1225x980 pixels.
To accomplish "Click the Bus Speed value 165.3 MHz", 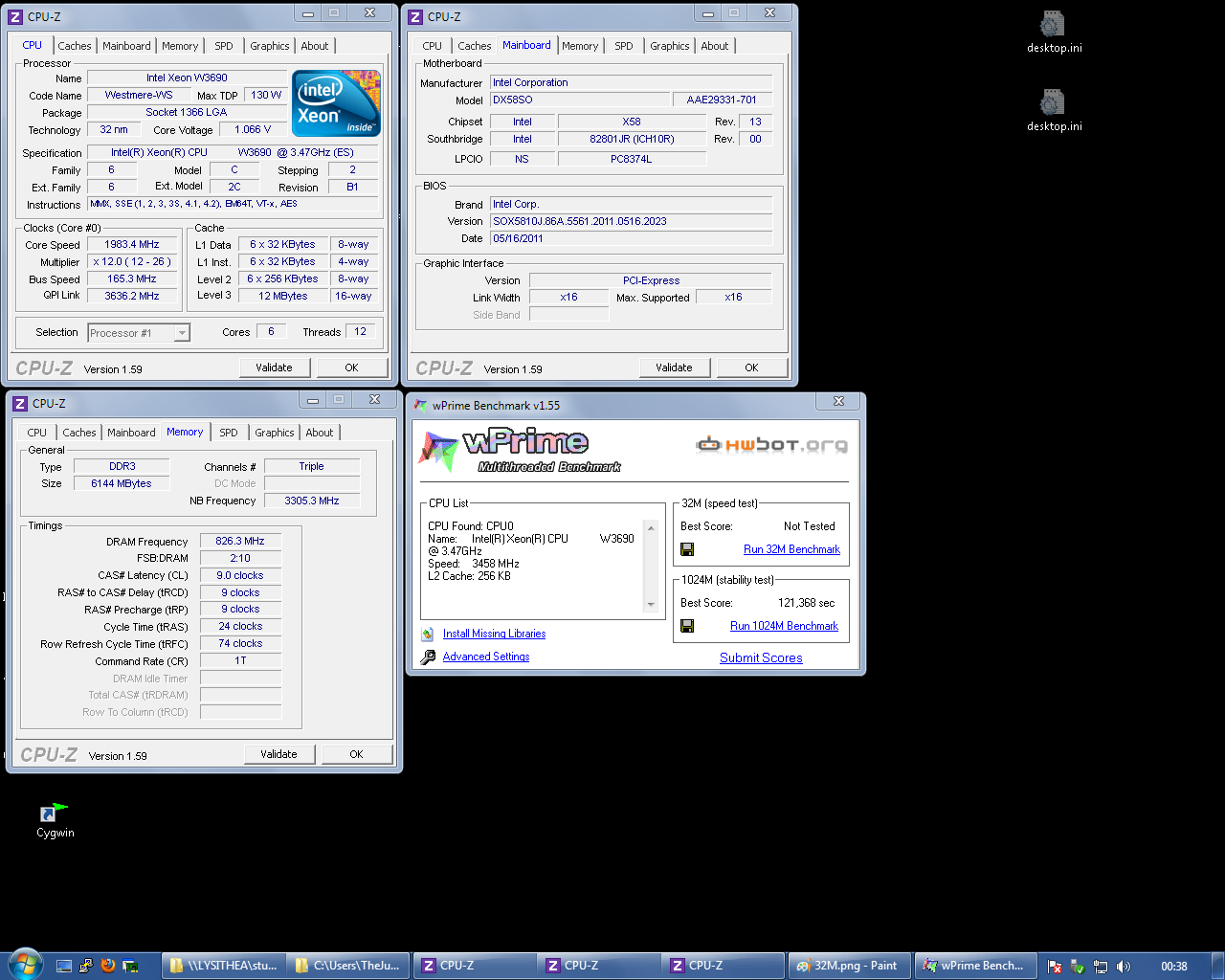I will click(132, 279).
